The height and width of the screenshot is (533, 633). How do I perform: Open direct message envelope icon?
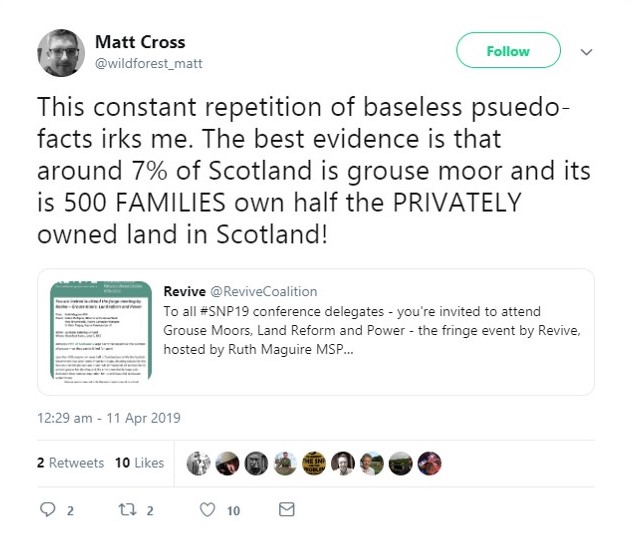(286, 510)
